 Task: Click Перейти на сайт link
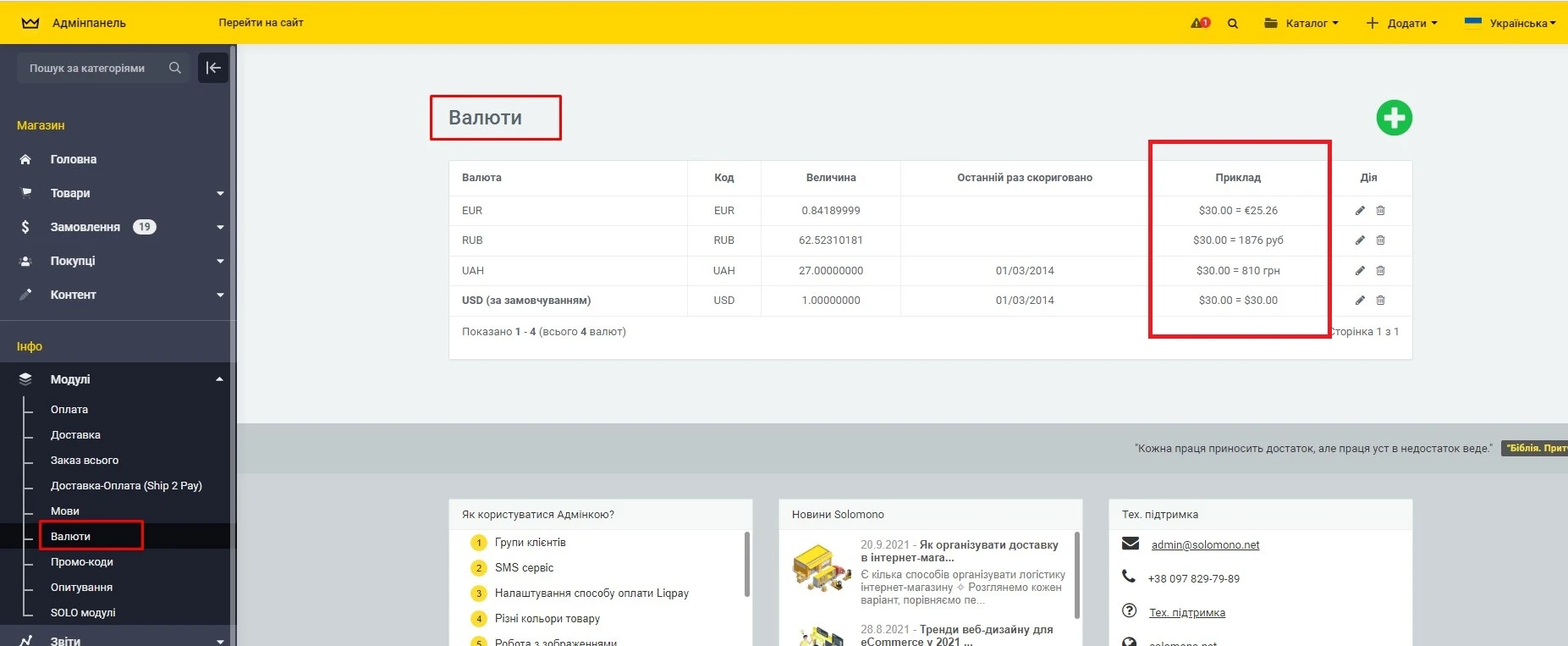tap(261, 23)
